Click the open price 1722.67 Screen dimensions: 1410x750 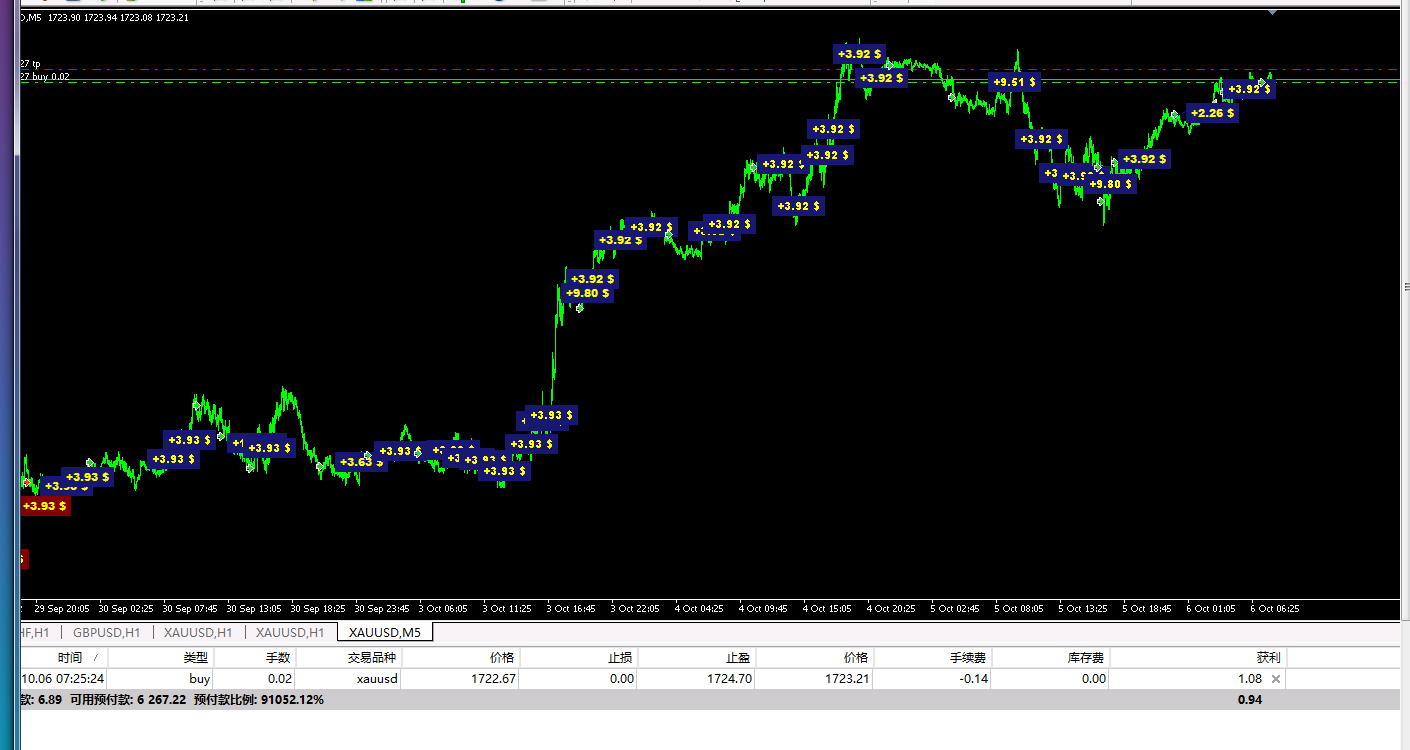tap(494, 679)
